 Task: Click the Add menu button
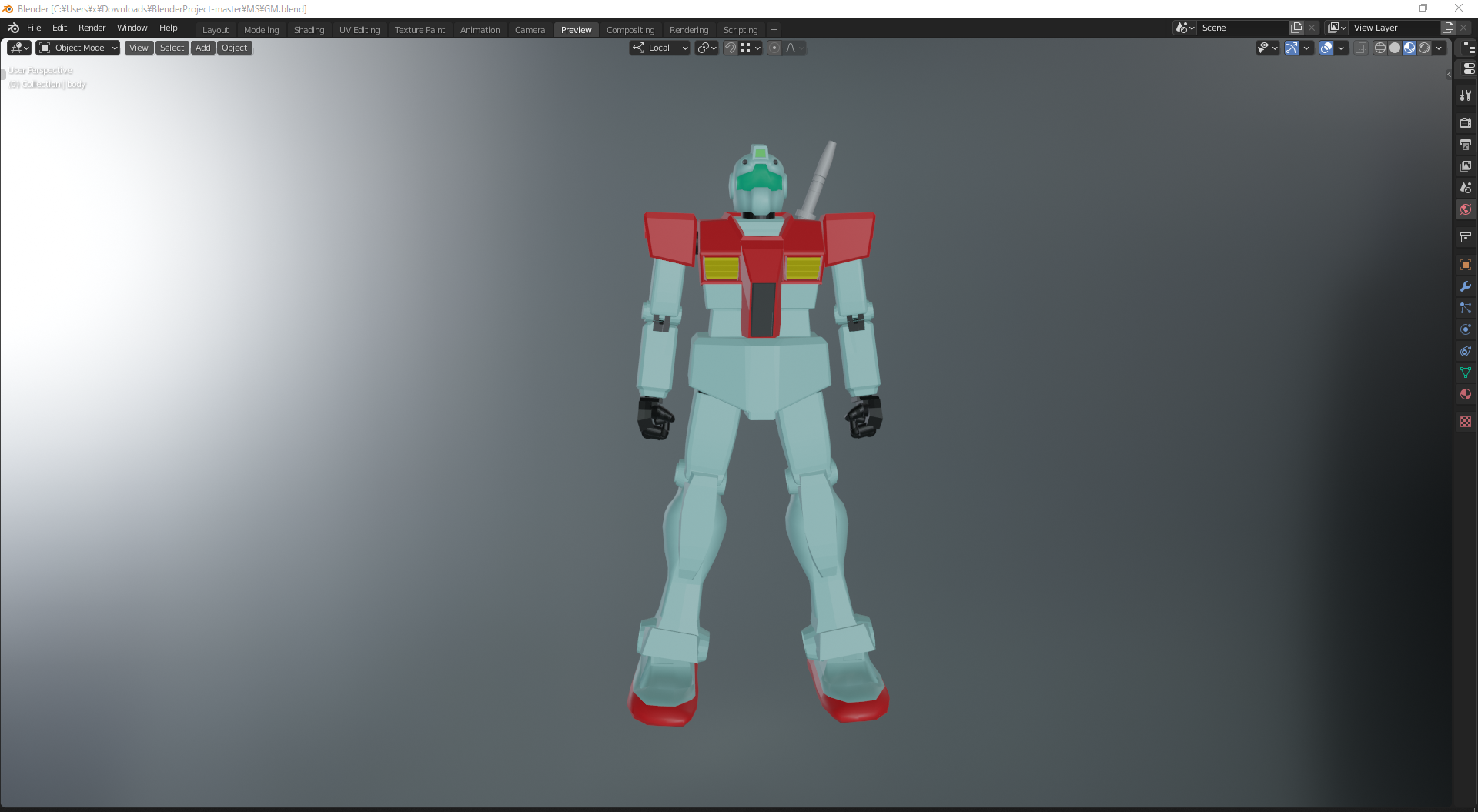(x=203, y=48)
